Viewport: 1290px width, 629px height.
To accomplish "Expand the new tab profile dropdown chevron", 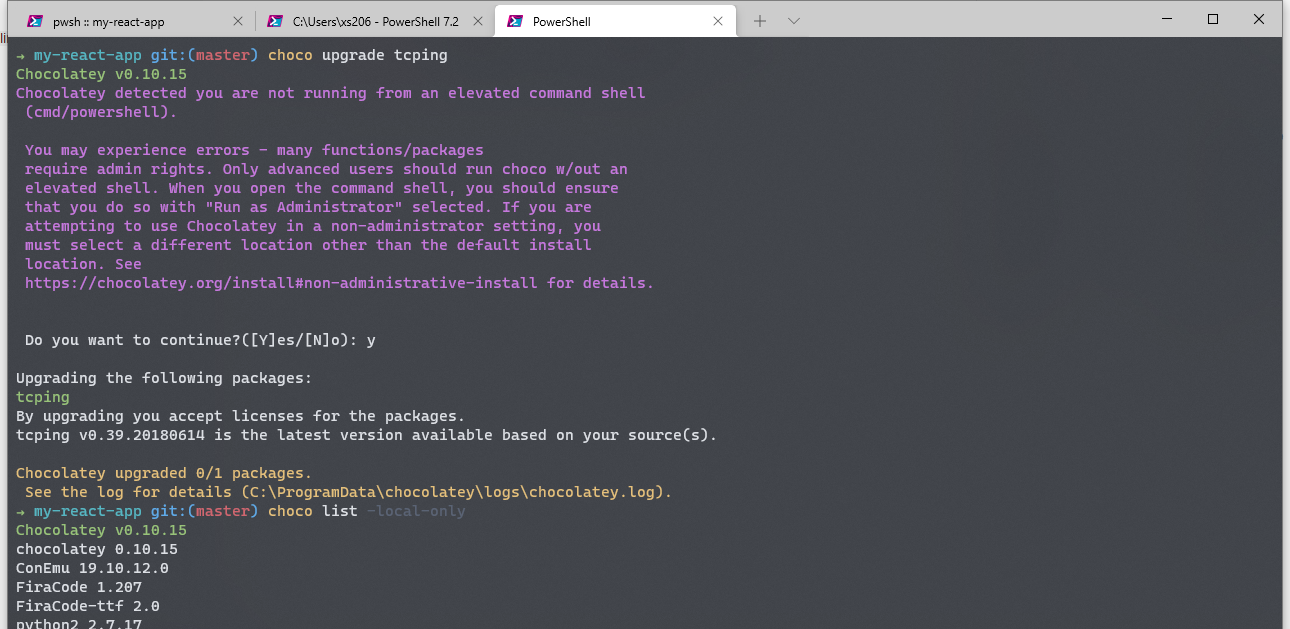I will (794, 21).
